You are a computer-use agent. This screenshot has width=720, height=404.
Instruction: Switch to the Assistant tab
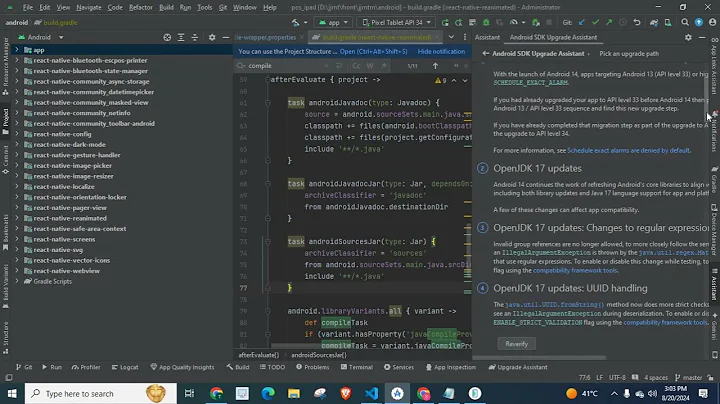point(487,37)
